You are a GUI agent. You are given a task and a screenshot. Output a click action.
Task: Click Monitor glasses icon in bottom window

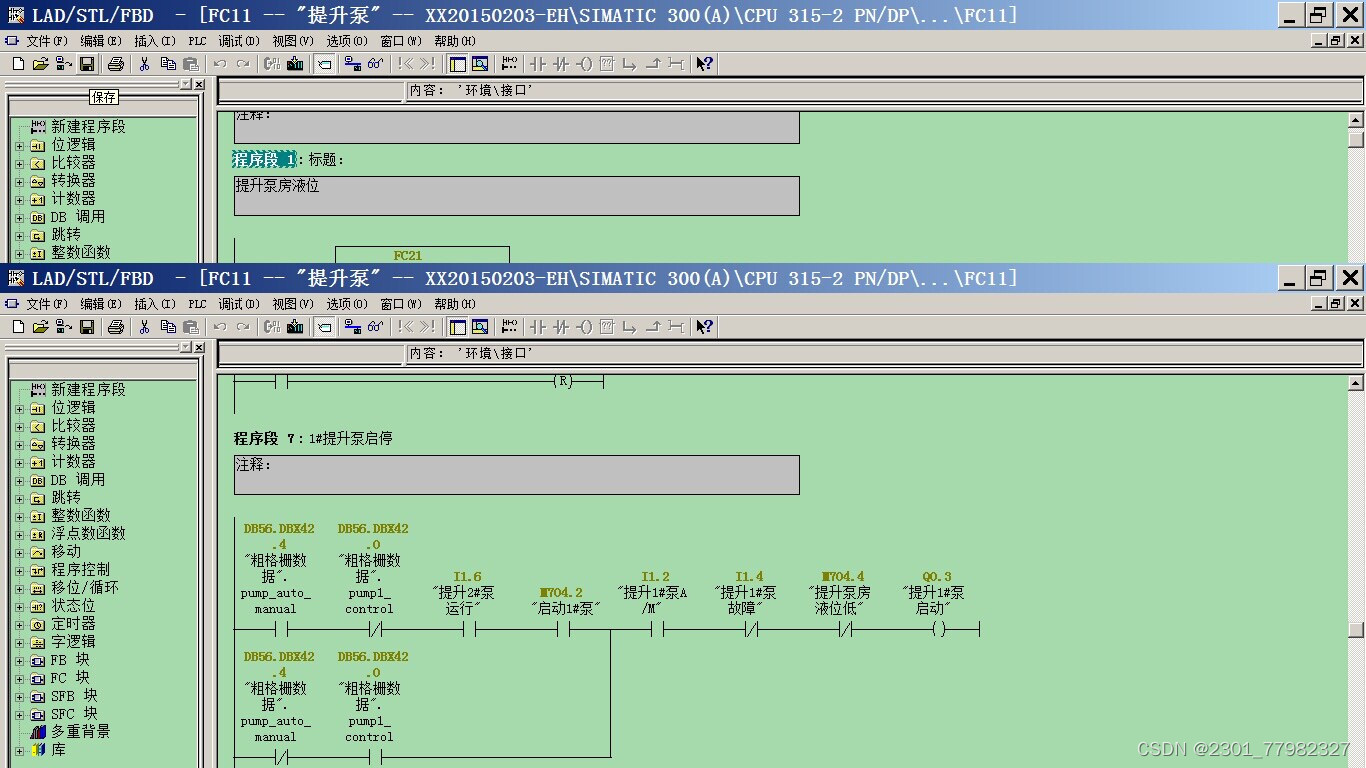375,327
